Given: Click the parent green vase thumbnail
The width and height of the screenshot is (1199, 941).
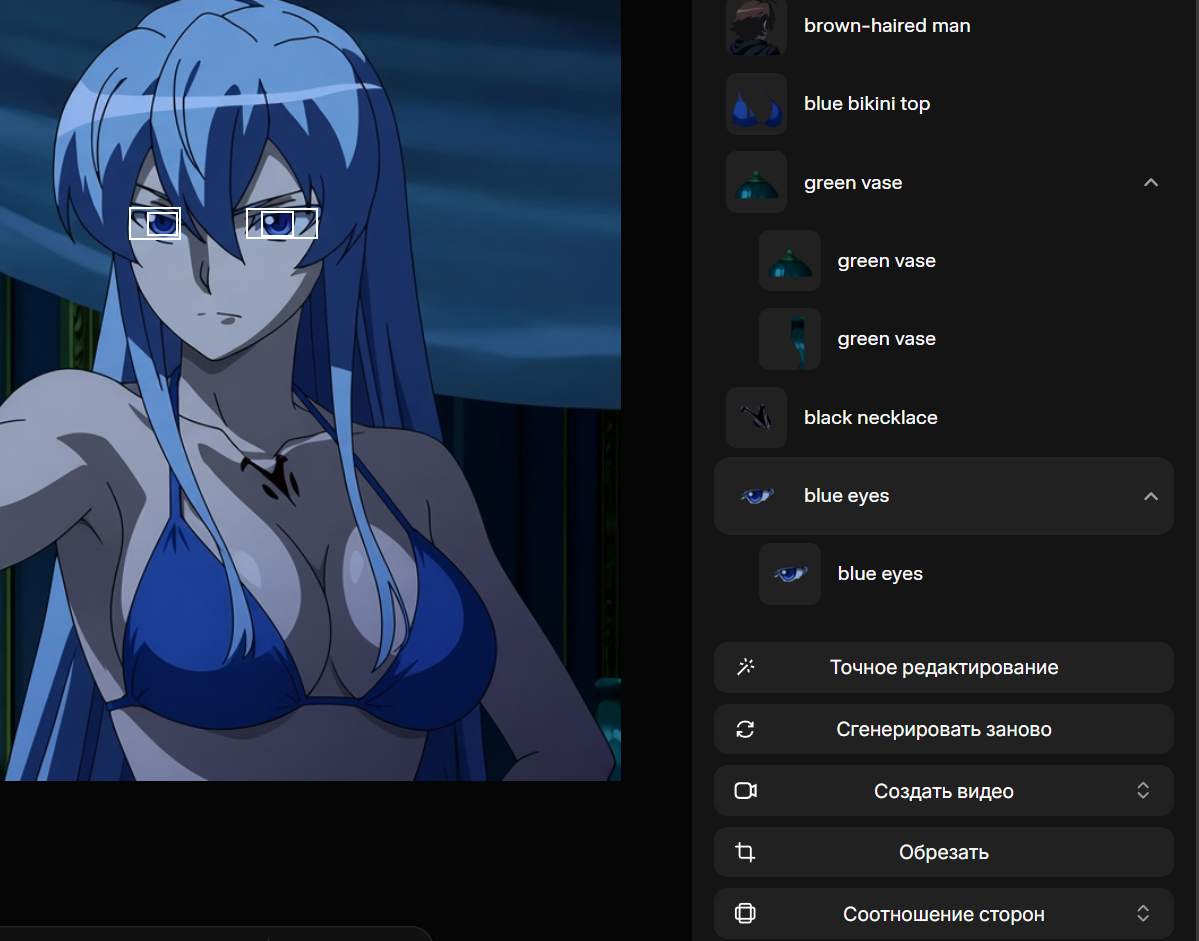Looking at the screenshot, I should click(x=756, y=182).
